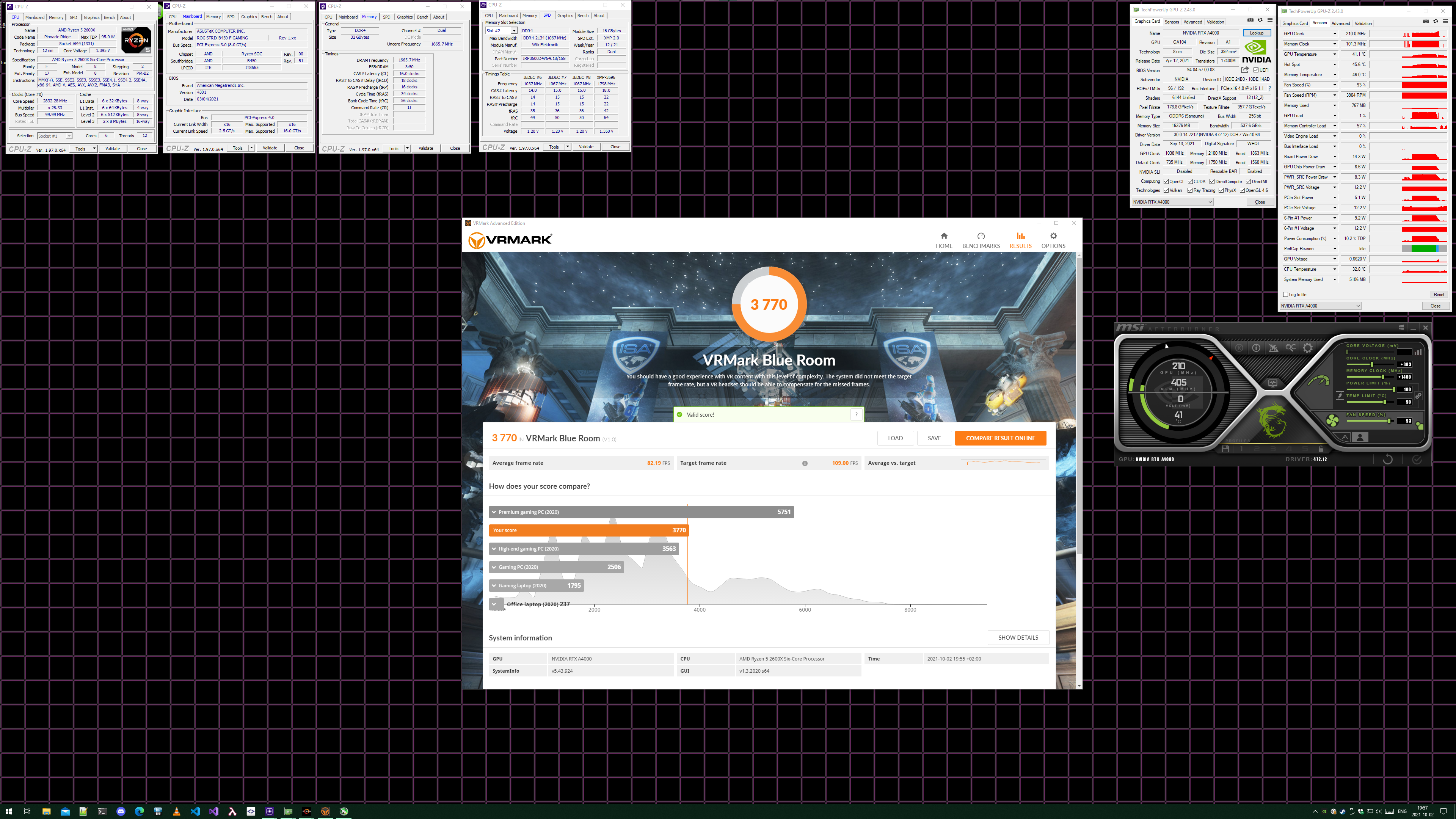The height and width of the screenshot is (819, 1456).
Task: Click the Memory Clock slider handle in Afterburner
Action: 1382,377
